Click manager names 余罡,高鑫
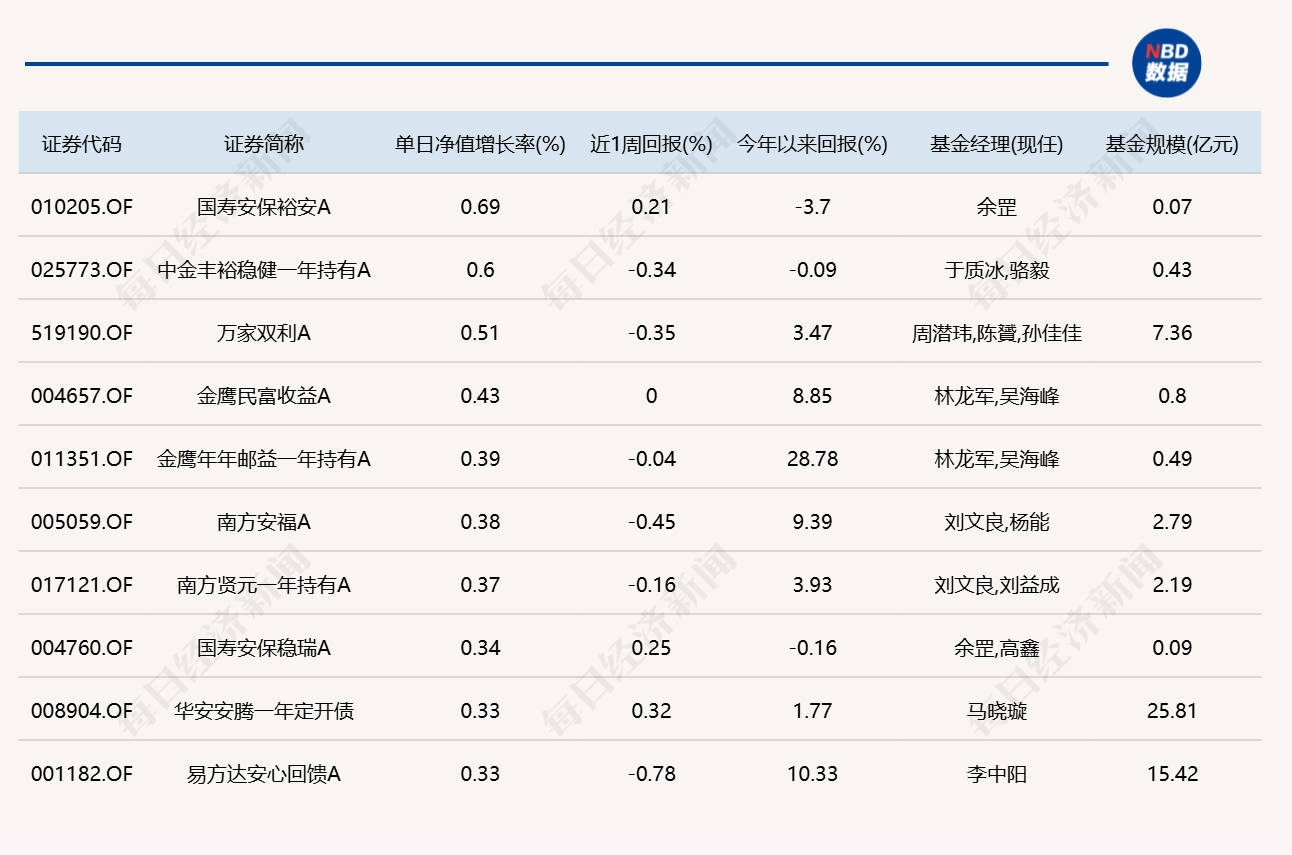1292x855 pixels. [x=996, y=648]
